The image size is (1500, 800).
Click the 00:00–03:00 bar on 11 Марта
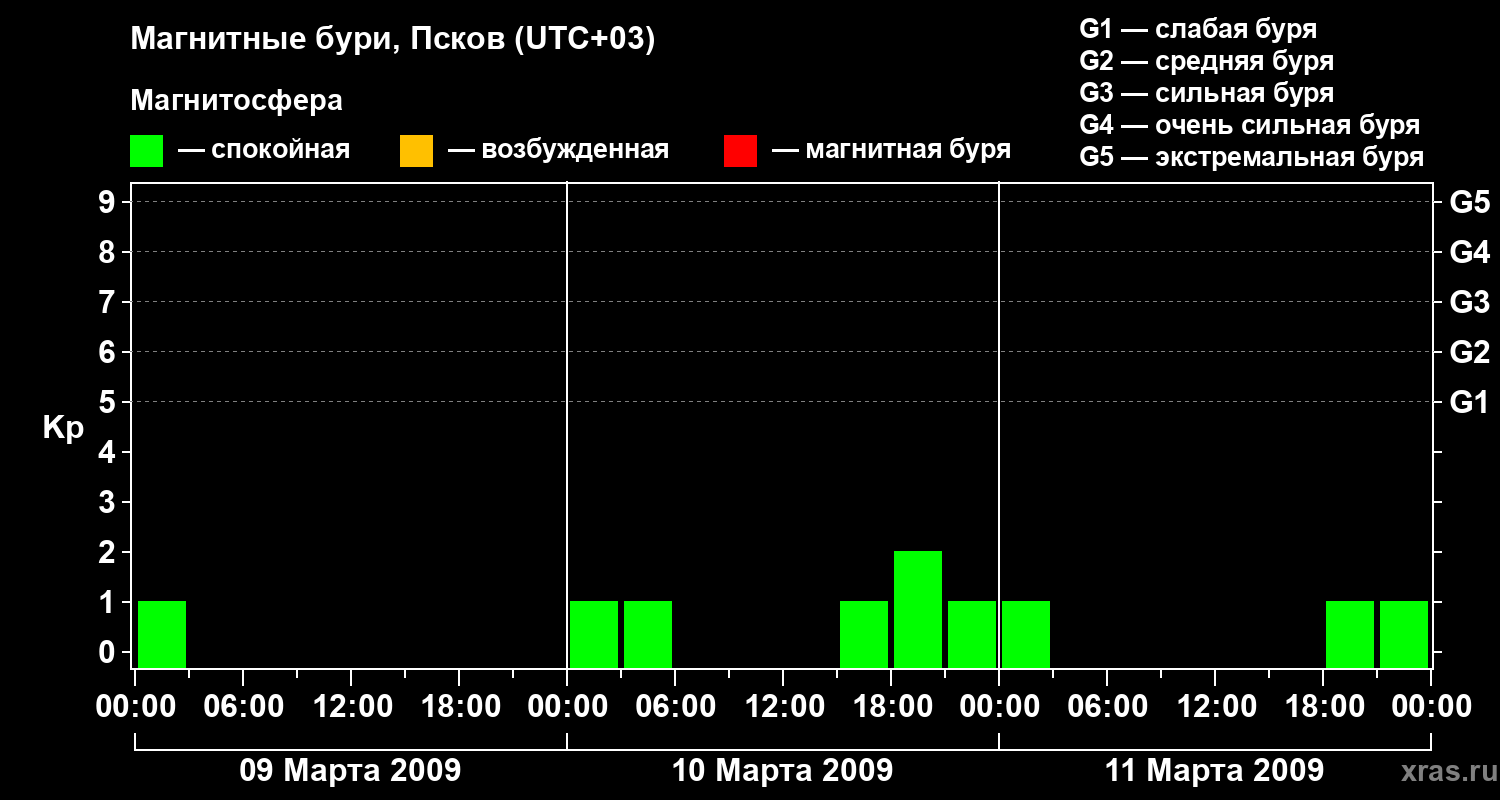(x=1026, y=634)
